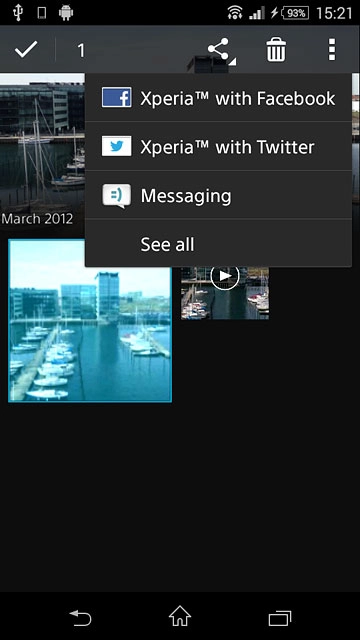The height and width of the screenshot is (640, 360).
Task: Toggle selection of the highlighted marina photo
Action: [90, 320]
